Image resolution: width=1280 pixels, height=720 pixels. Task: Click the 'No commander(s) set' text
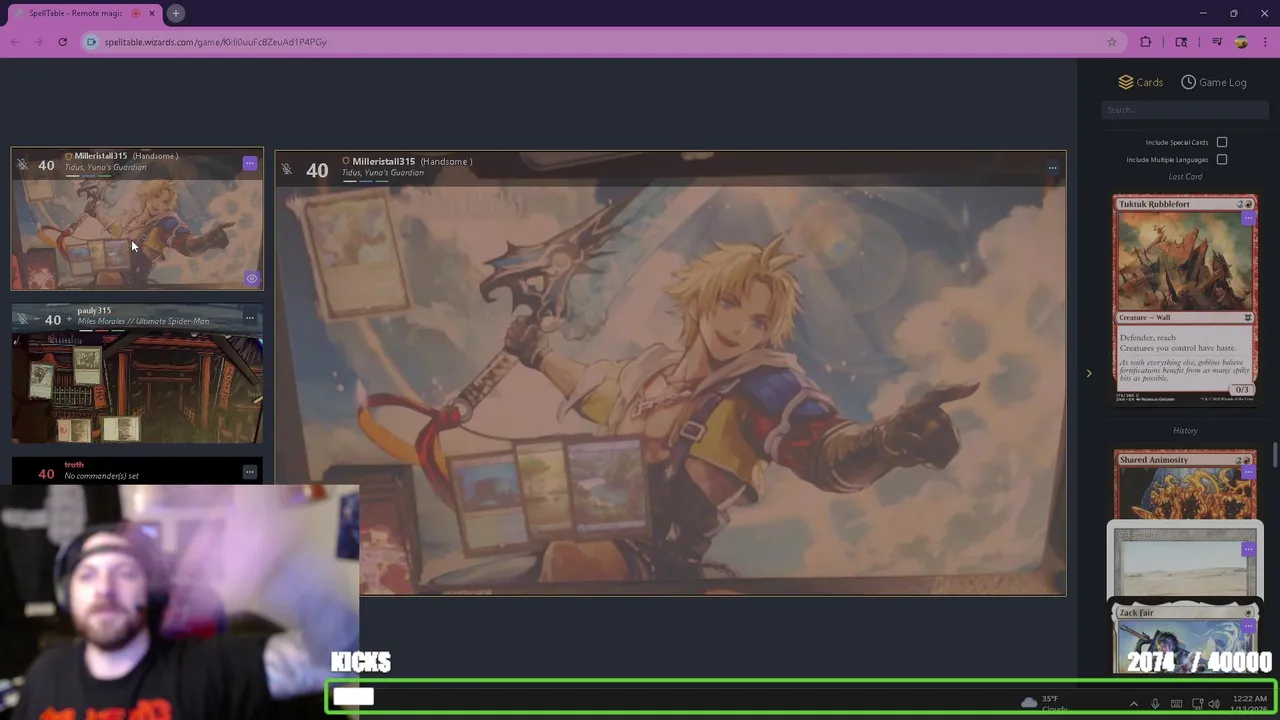coord(102,476)
